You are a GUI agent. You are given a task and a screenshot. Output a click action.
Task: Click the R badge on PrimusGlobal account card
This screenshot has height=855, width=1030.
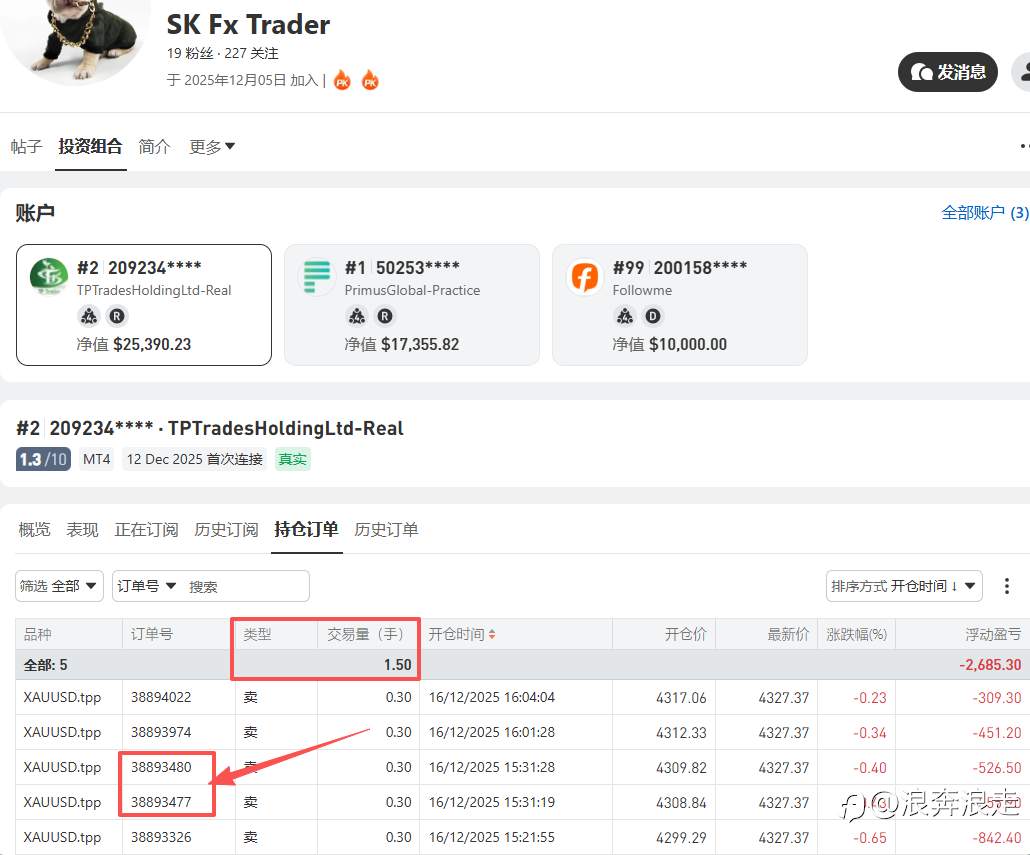(385, 317)
